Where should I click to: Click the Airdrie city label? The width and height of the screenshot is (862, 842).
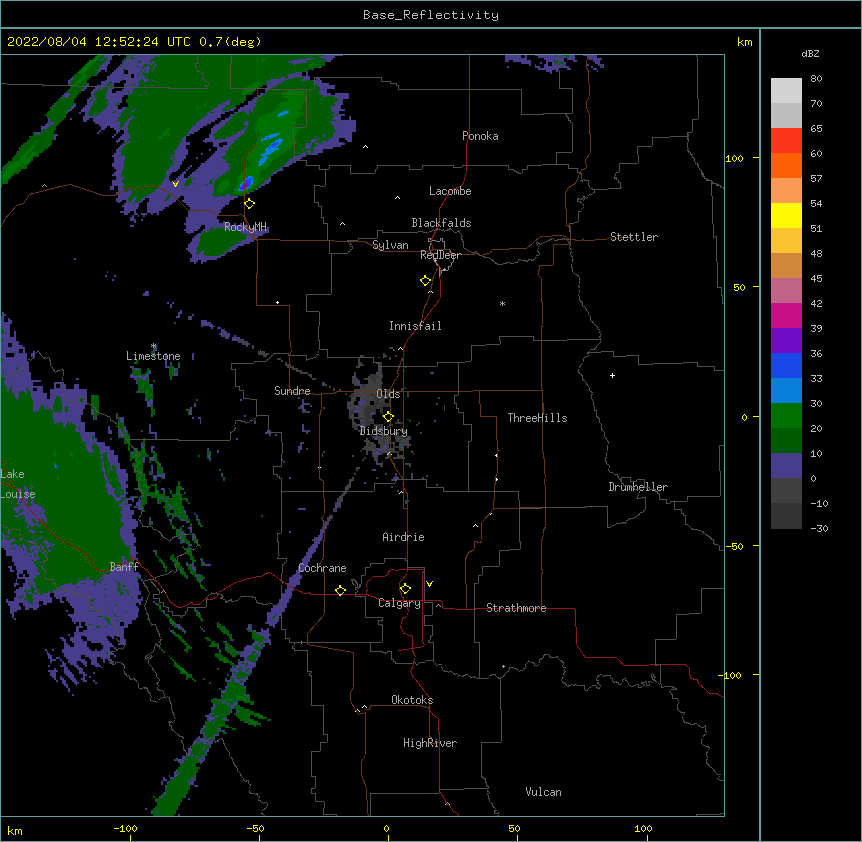tap(403, 537)
